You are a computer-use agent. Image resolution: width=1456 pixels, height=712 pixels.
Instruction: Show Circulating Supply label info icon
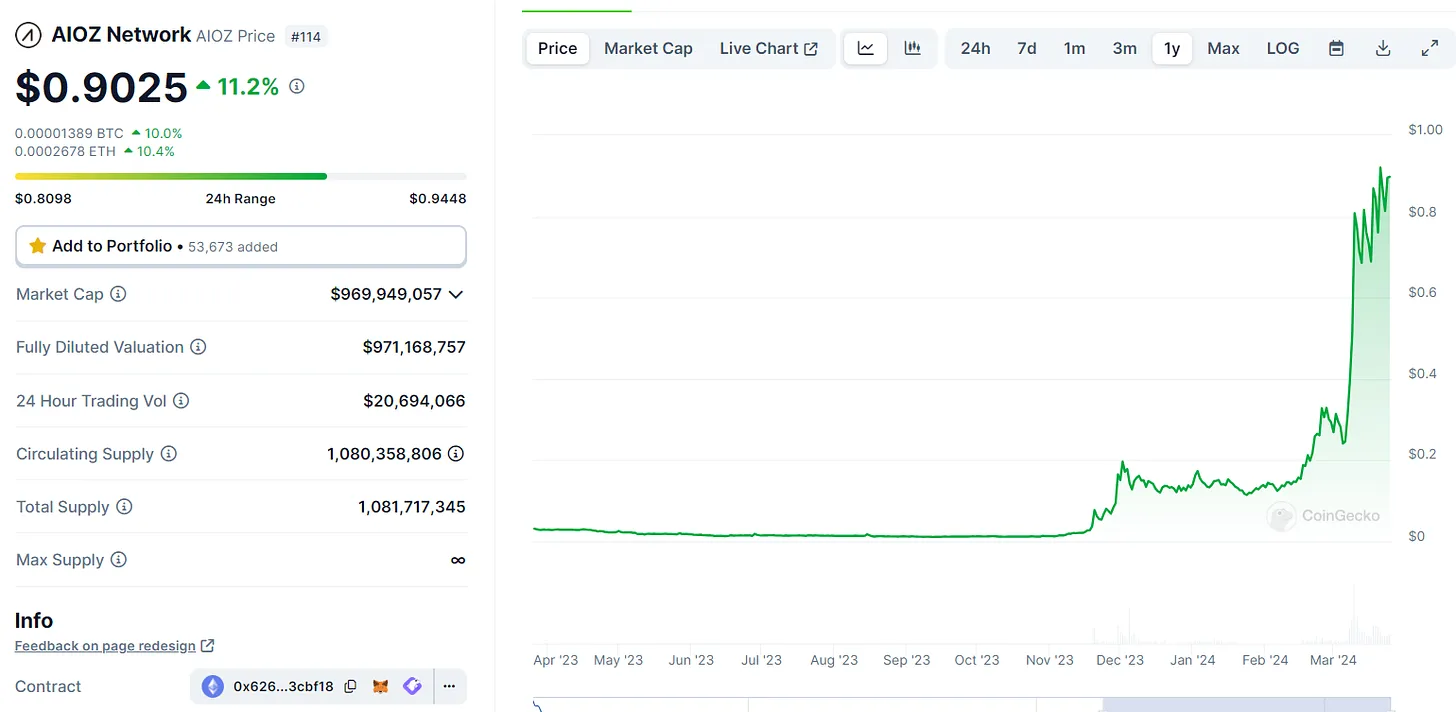pos(169,454)
